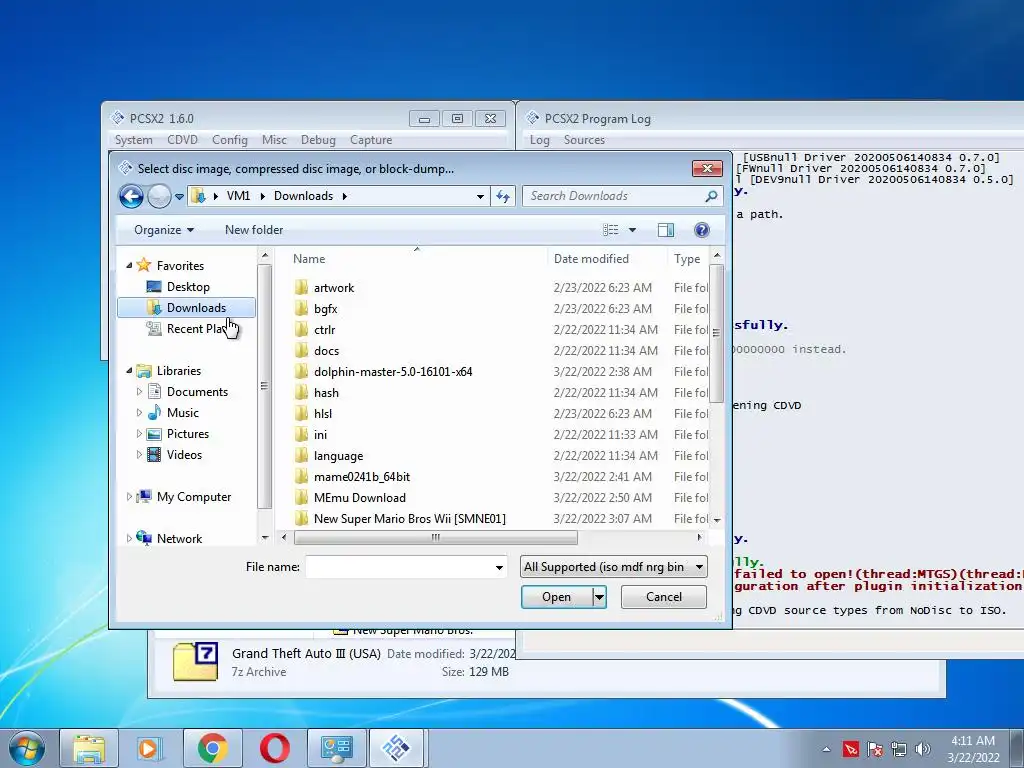Viewport: 1024px width, 768px height.
Task: Open the Windows Start menu
Action: point(27,748)
